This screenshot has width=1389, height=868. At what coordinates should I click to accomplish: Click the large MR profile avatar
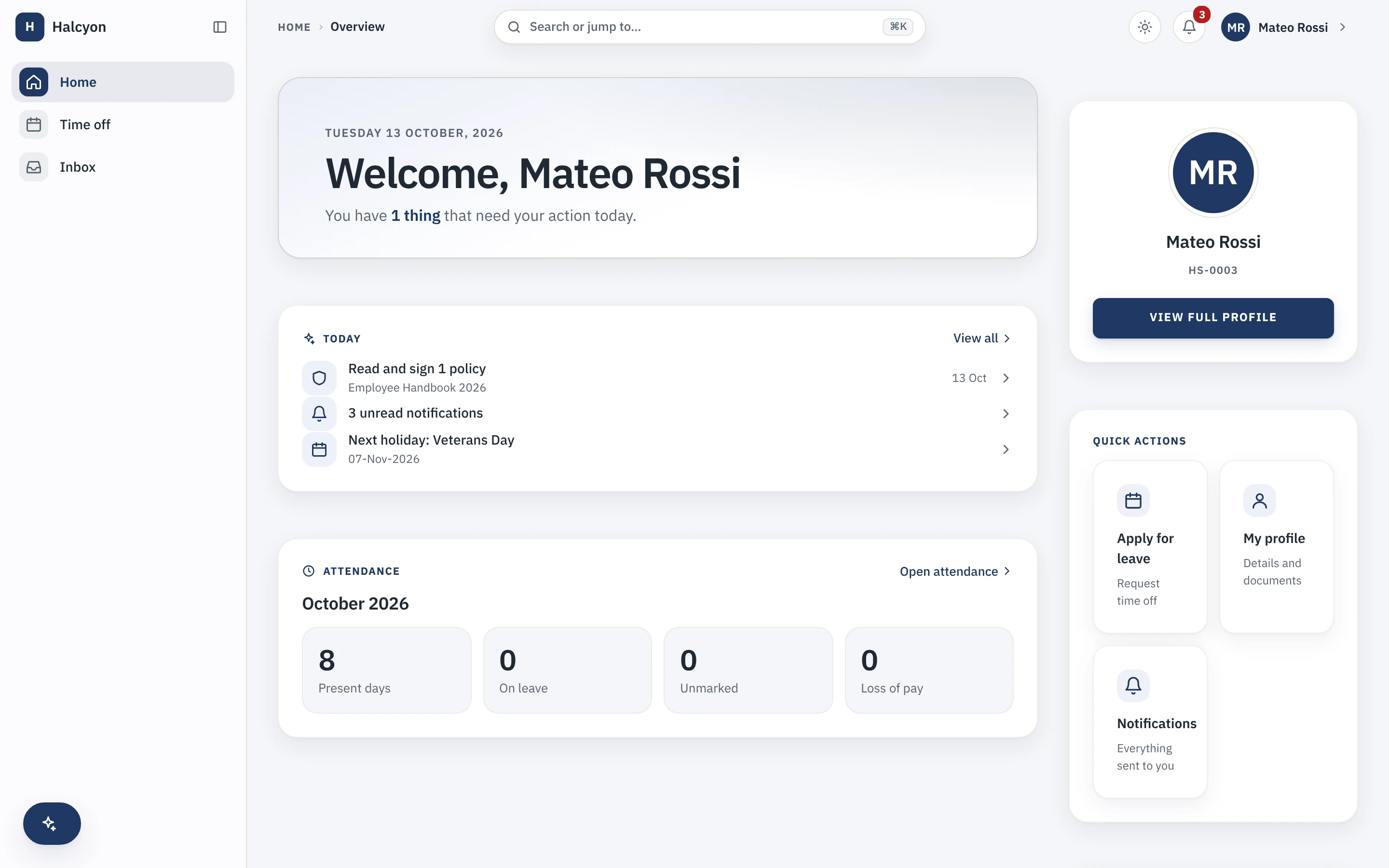click(x=1213, y=172)
